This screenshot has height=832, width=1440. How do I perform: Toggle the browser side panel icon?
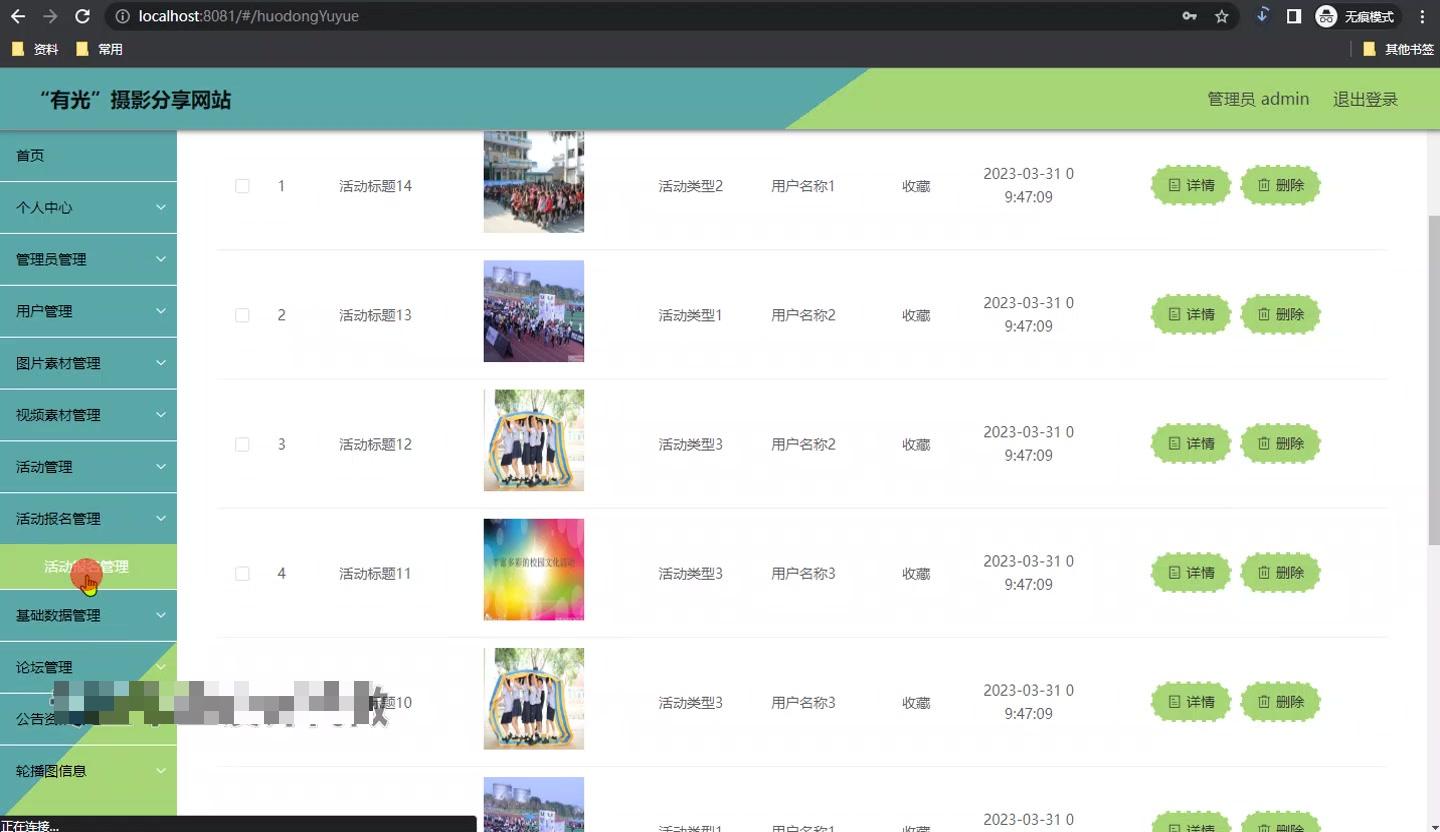click(x=1293, y=16)
